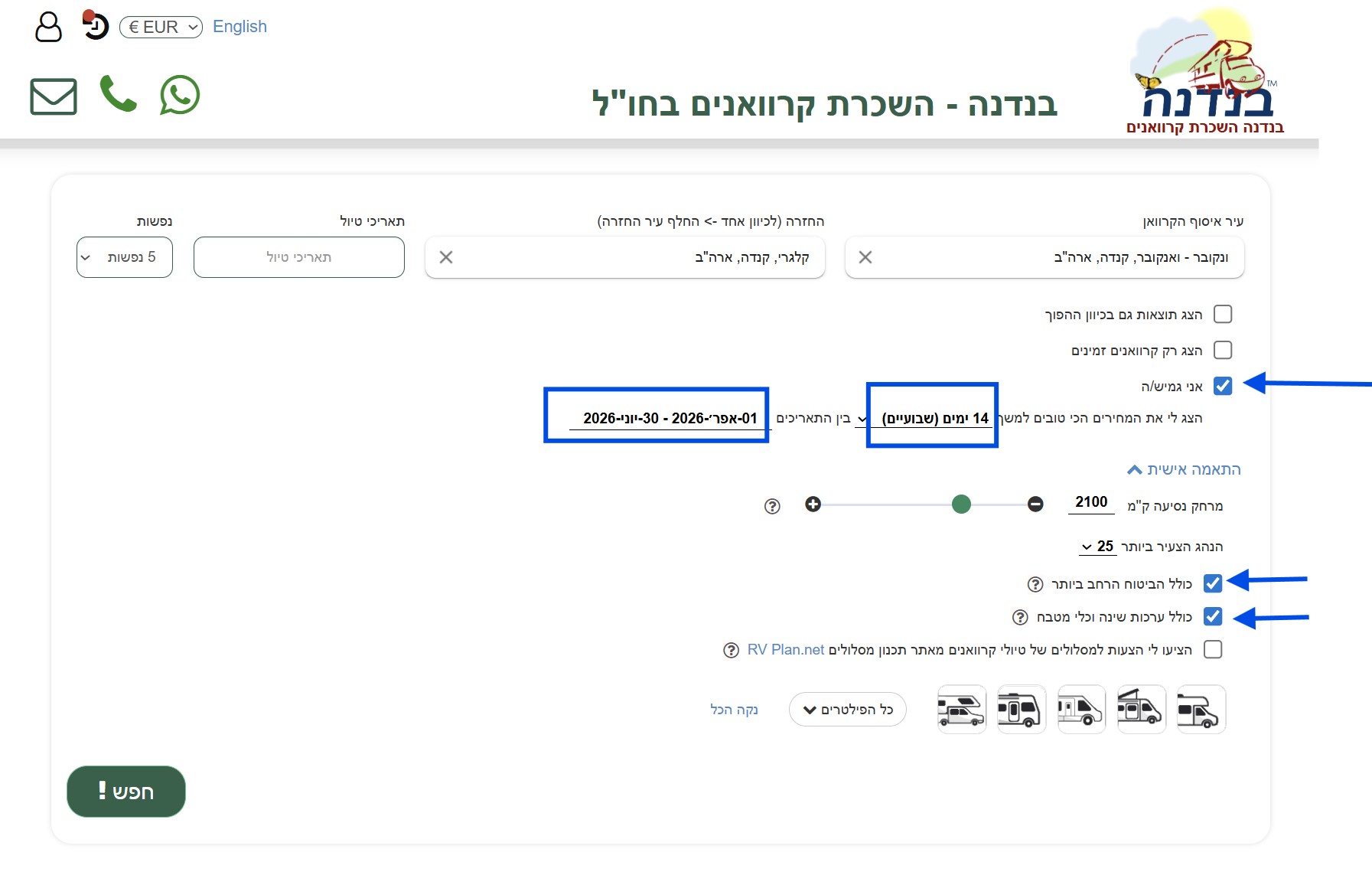Clear the Calgary return city field
Image resolution: width=1372 pixels, height=875 pixels.
[x=446, y=257]
